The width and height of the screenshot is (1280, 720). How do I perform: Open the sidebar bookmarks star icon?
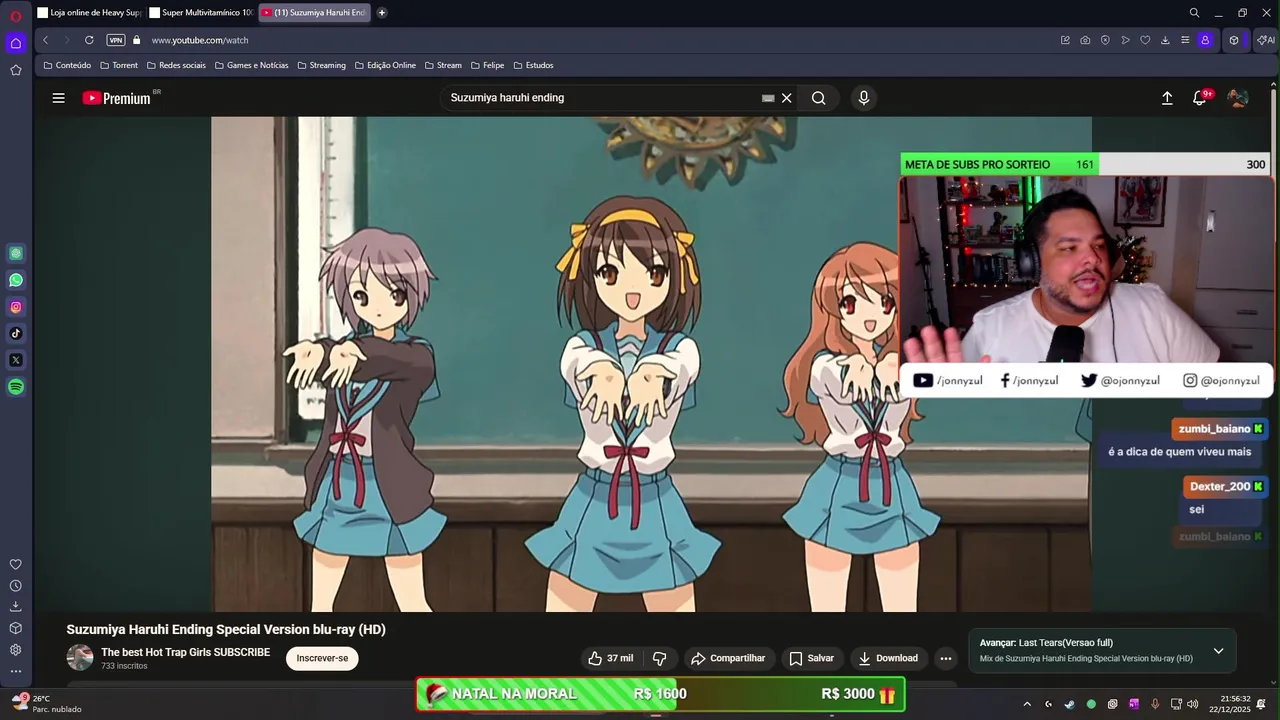(x=16, y=70)
